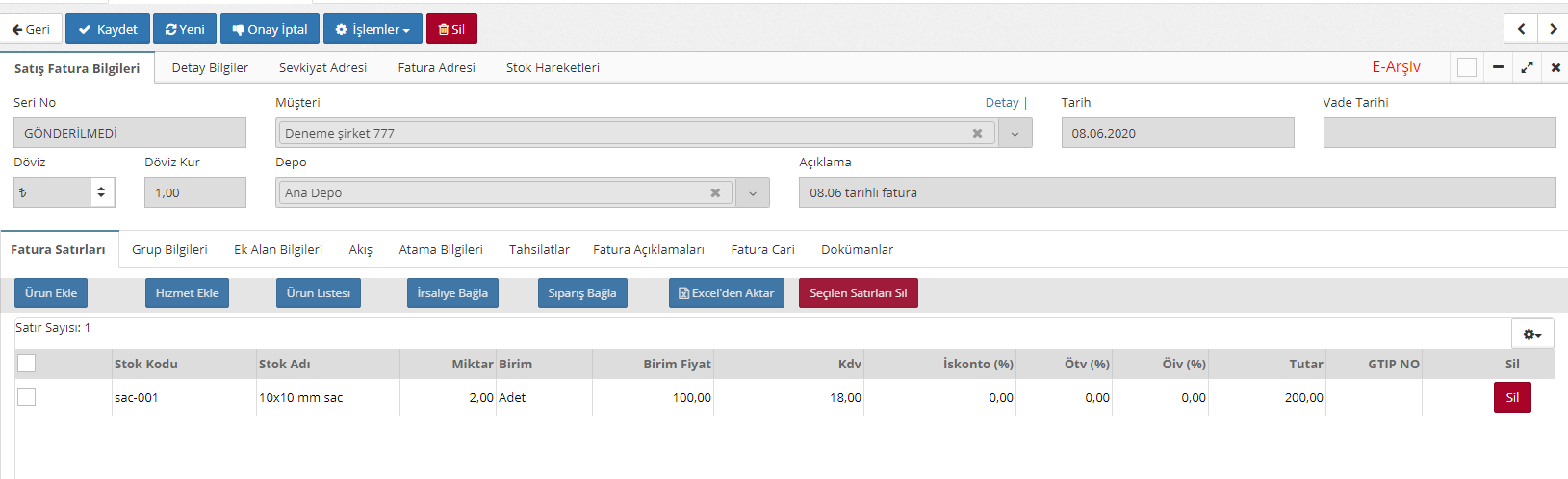Select the sac-001 row checkbox
The image size is (1568, 479).
(x=27, y=397)
